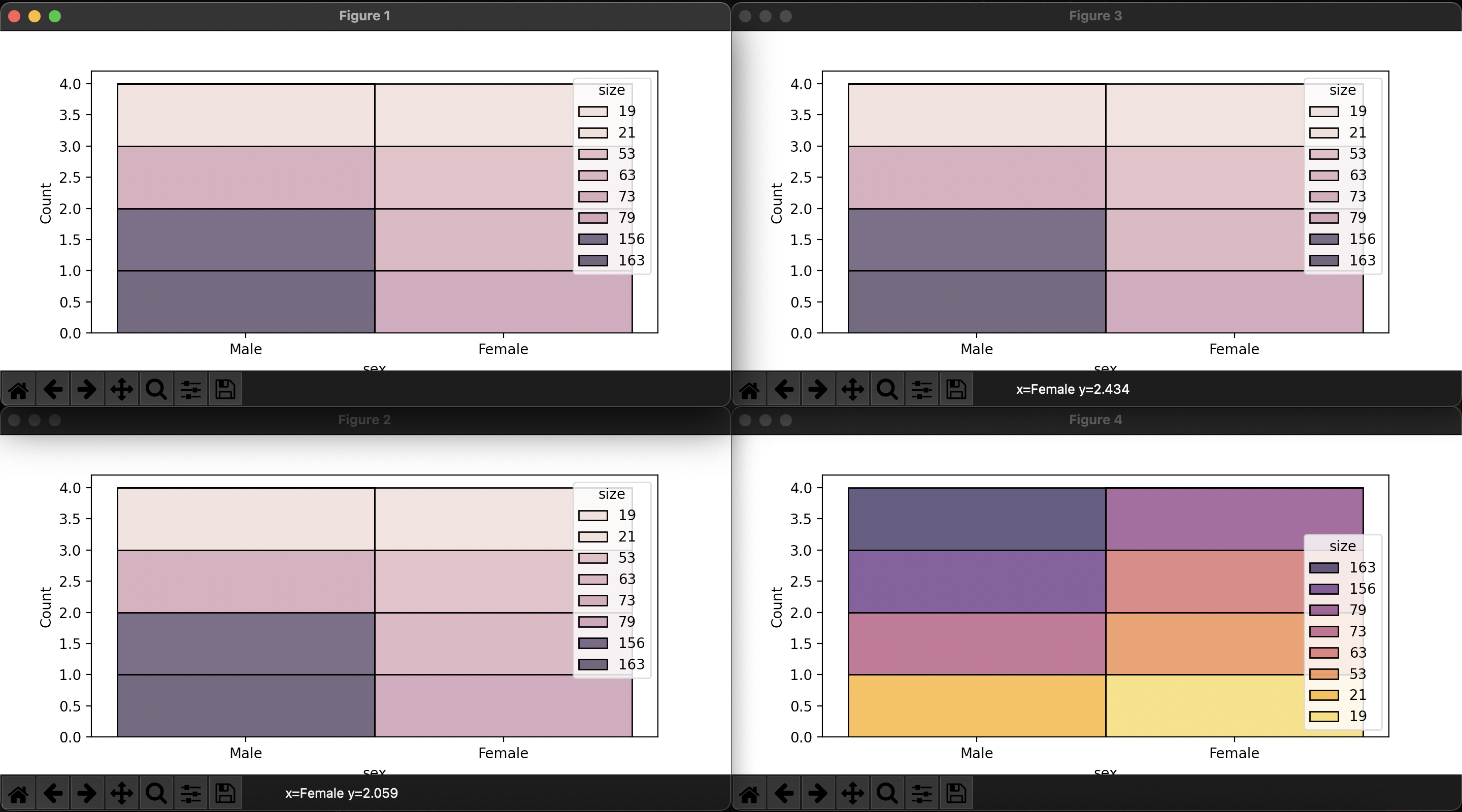Save the chart shown in Figure 1
Screen dimensions: 1462x812
tap(225, 389)
